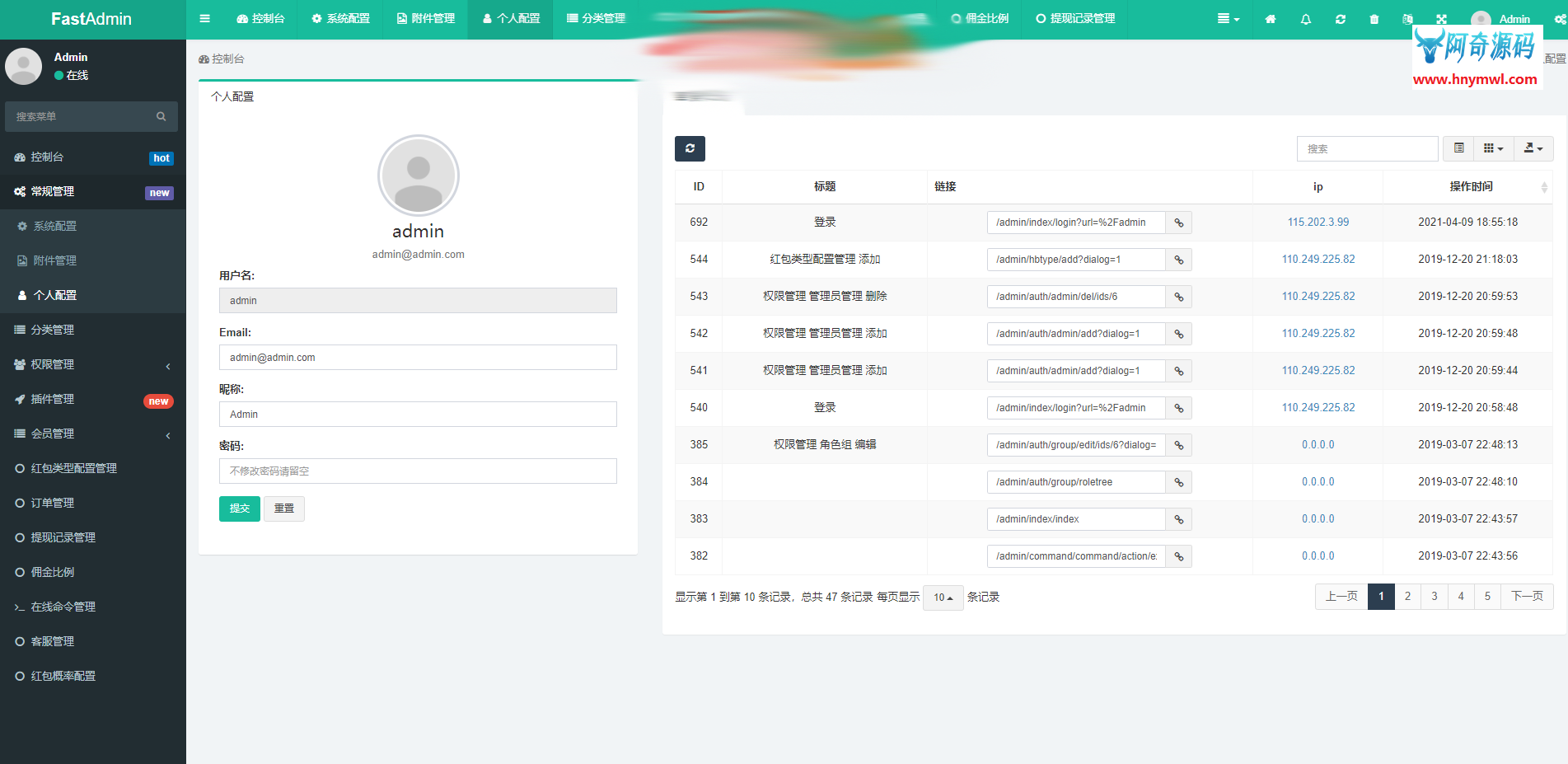Click the home icon in the top navbar

click(1271, 18)
